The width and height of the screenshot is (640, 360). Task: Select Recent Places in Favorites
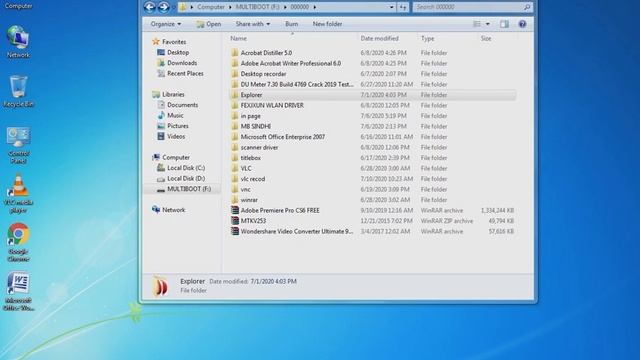point(185,73)
